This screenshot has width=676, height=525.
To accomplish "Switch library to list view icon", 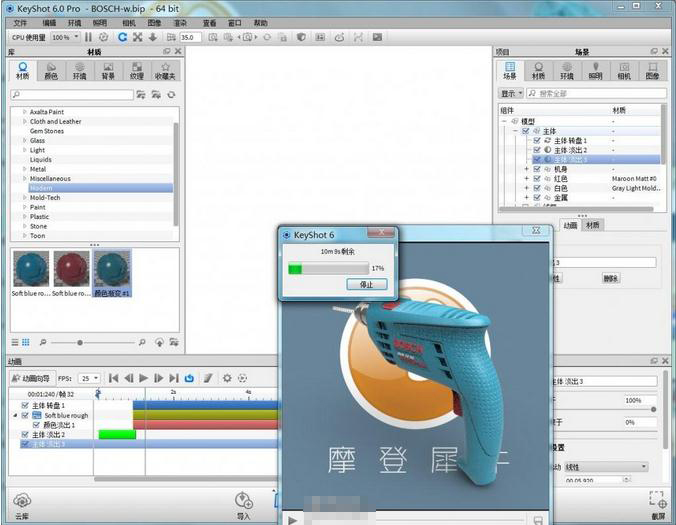I will click(x=15, y=342).
